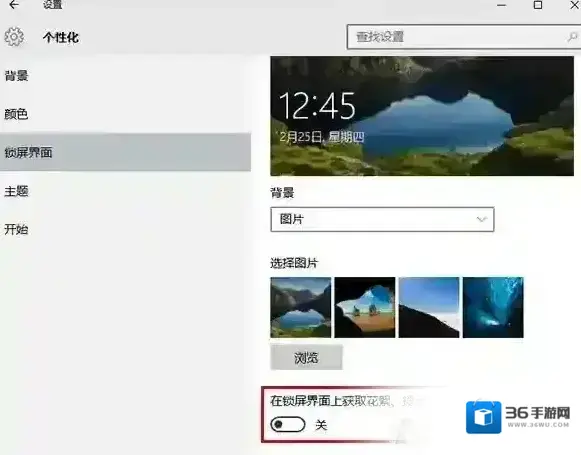
Task: Open the settings gear icon beside 个性化
Action: tap(14, 37)
